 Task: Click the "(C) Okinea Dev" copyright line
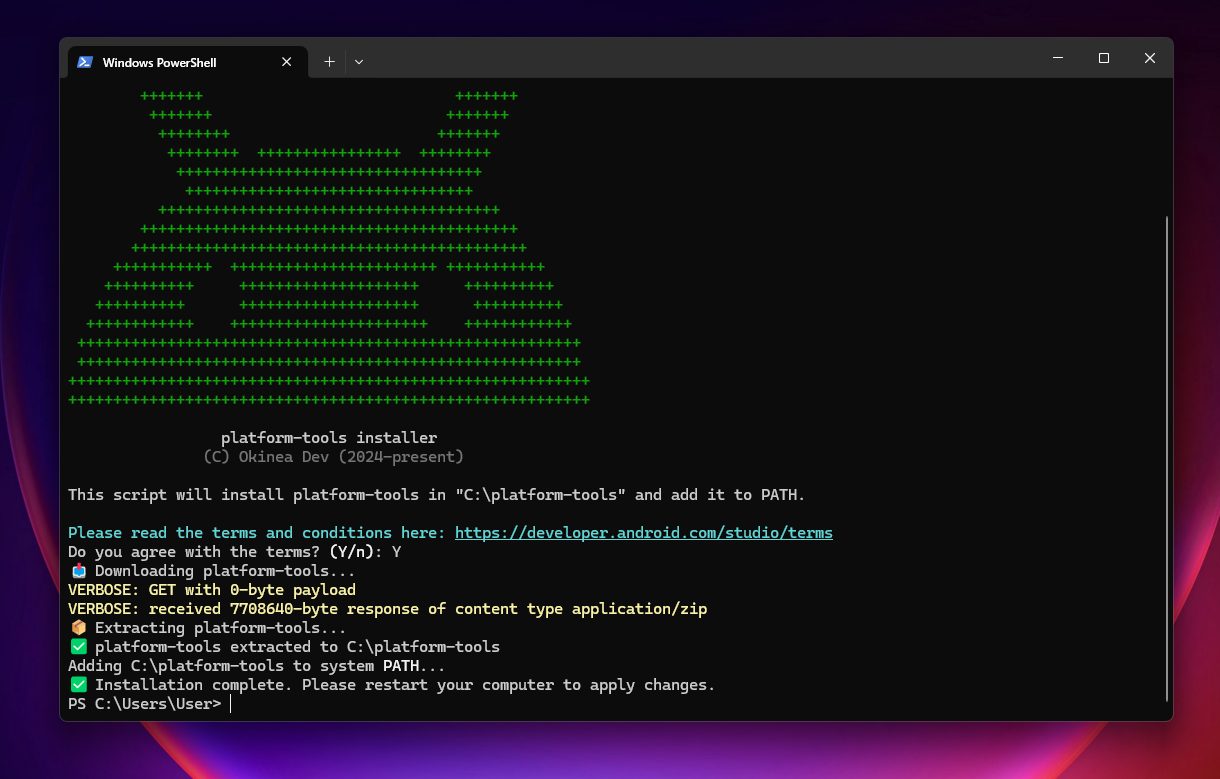pyautogui.click(x=333, y=457)
